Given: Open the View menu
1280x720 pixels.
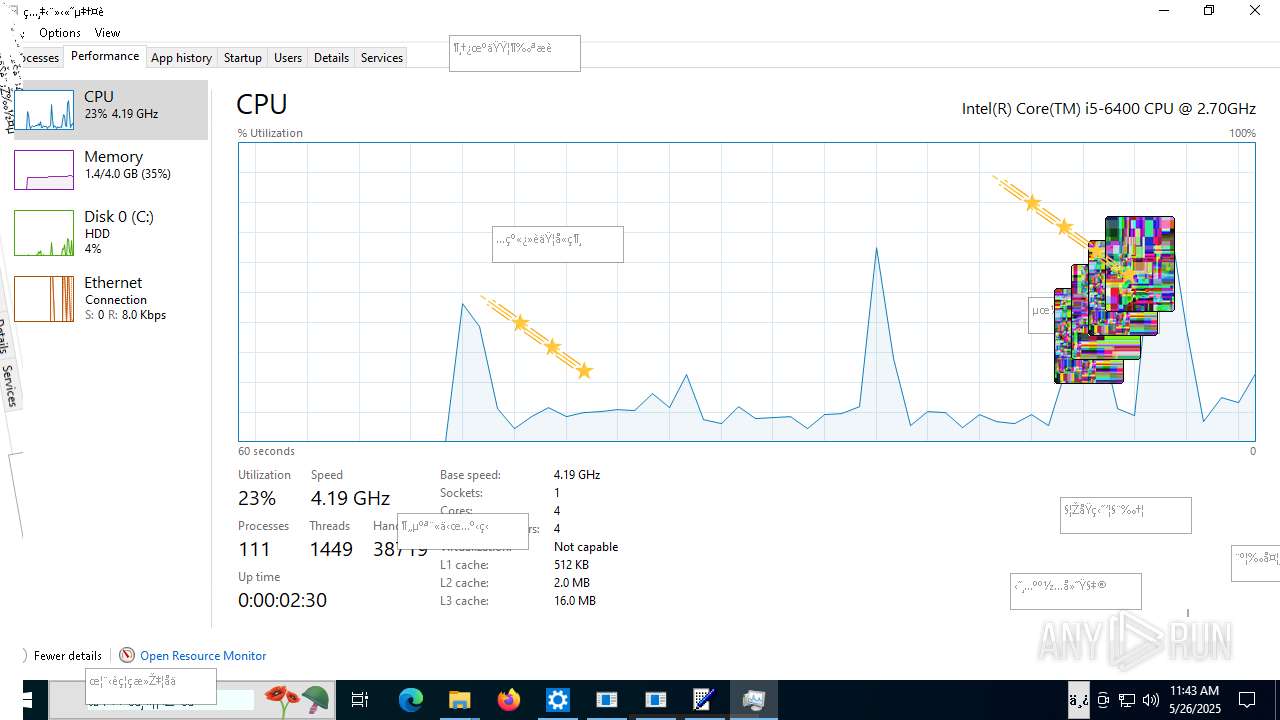Looking at the screenshot, I should point(108,33).
